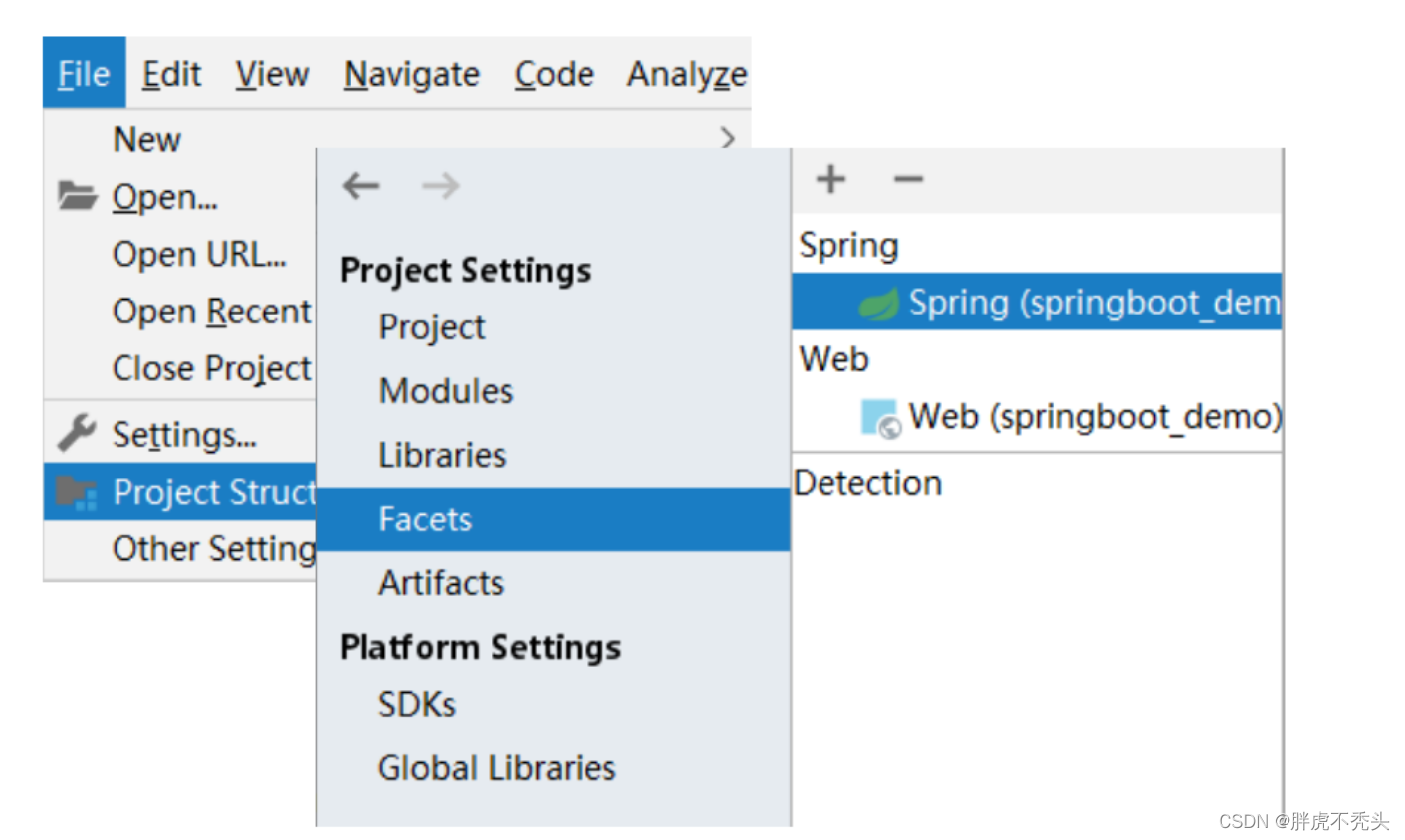Choose New in the File menu
Screen dimensions: 1405x840
[x=146, y=139]
